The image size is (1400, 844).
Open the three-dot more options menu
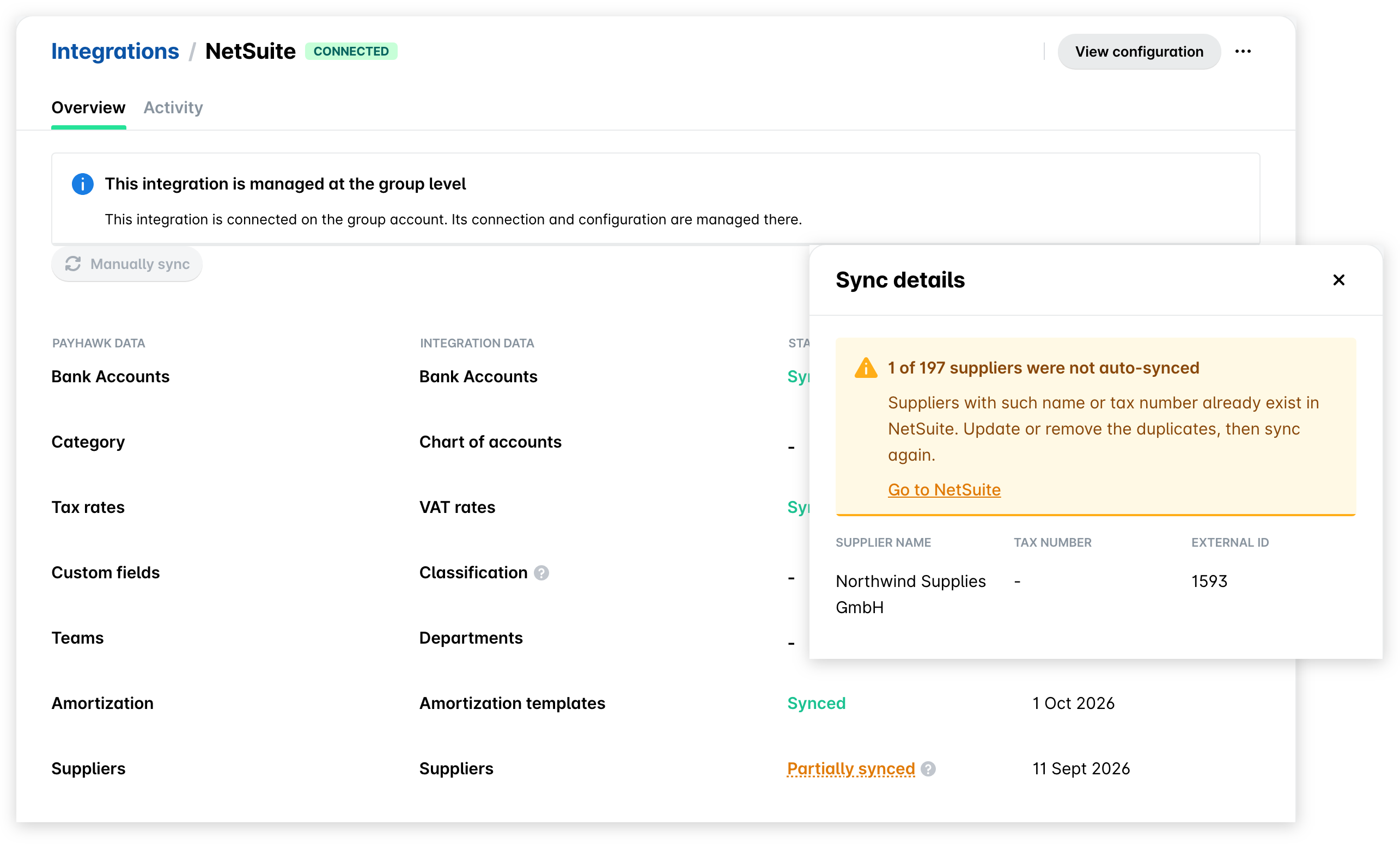tap(1243, 52)
